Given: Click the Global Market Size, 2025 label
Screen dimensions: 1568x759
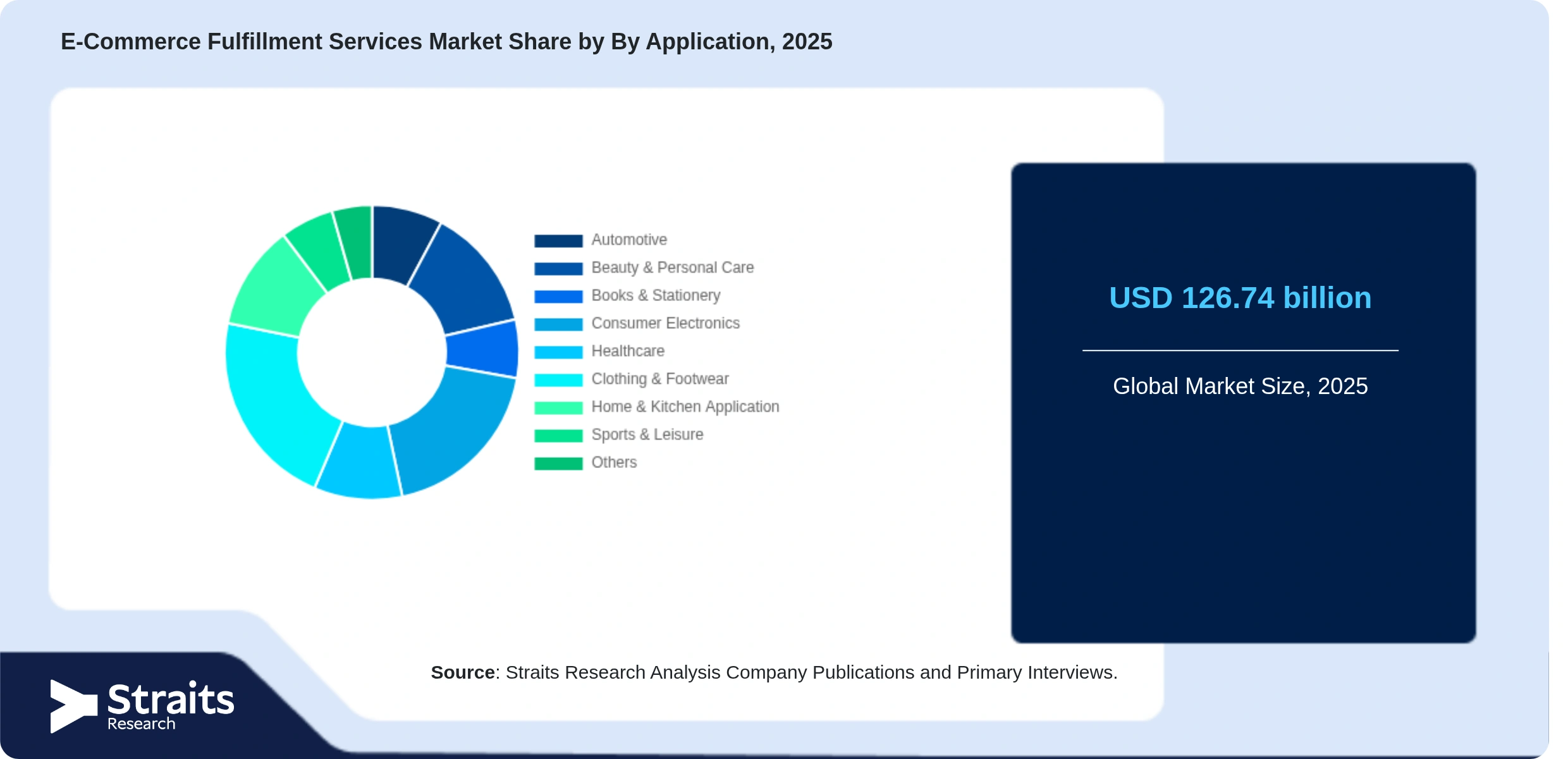Looking at the screenshot, I should click(1240, 386).
